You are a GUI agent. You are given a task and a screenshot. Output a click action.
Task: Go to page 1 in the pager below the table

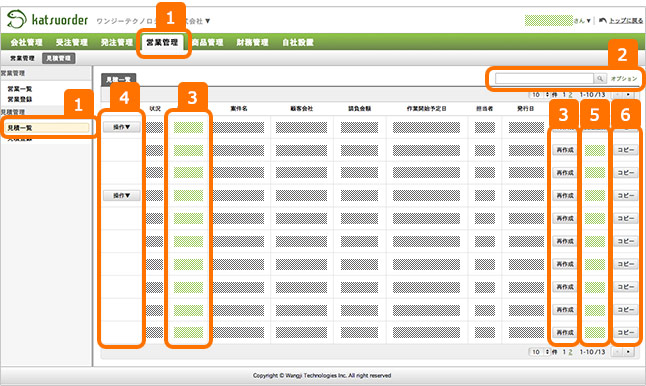click(564, 352)
